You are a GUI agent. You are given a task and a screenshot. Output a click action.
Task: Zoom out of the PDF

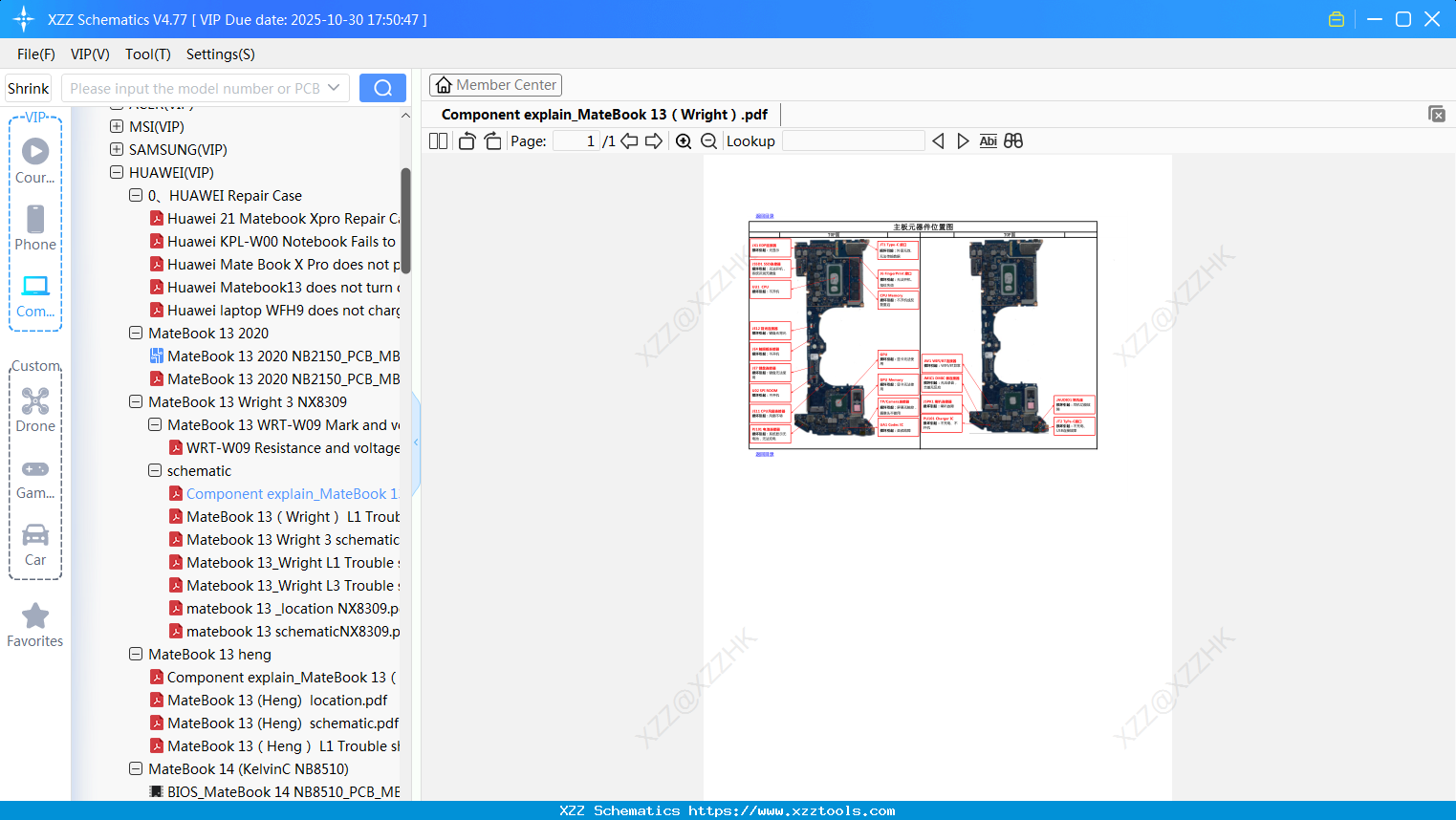click(x=708, y=141)
